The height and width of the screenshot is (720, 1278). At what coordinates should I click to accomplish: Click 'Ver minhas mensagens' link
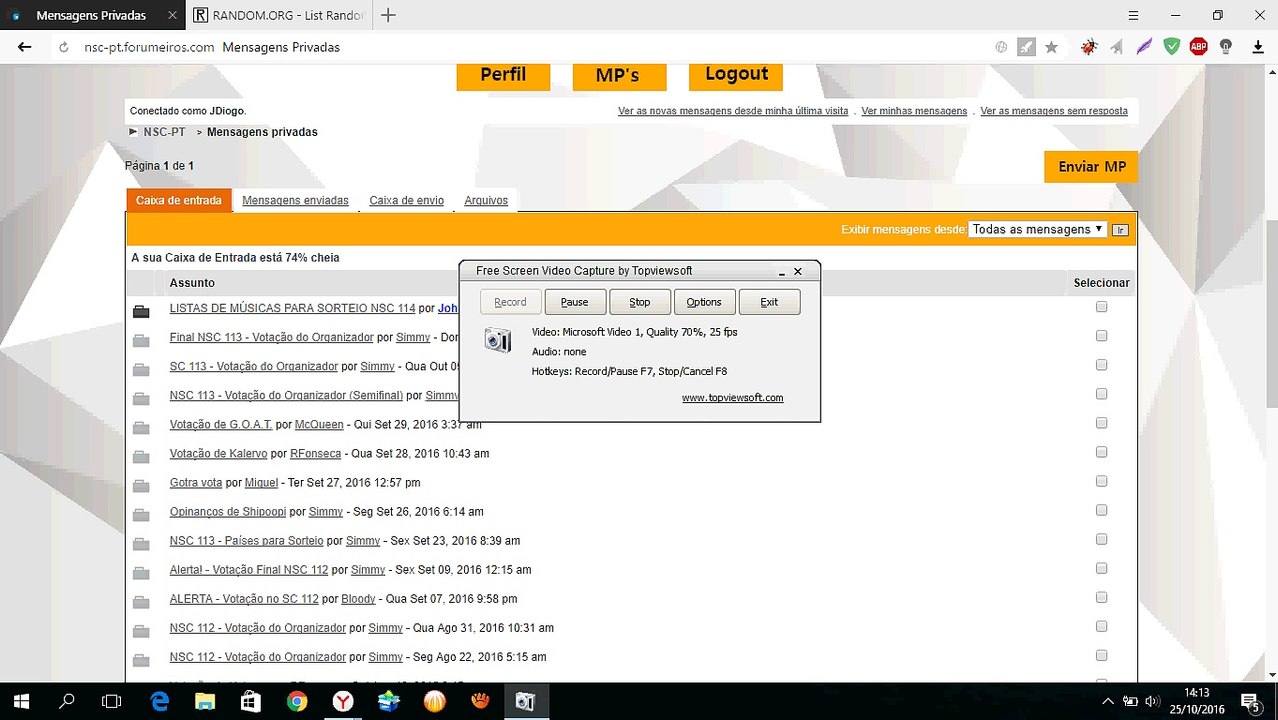914,111
